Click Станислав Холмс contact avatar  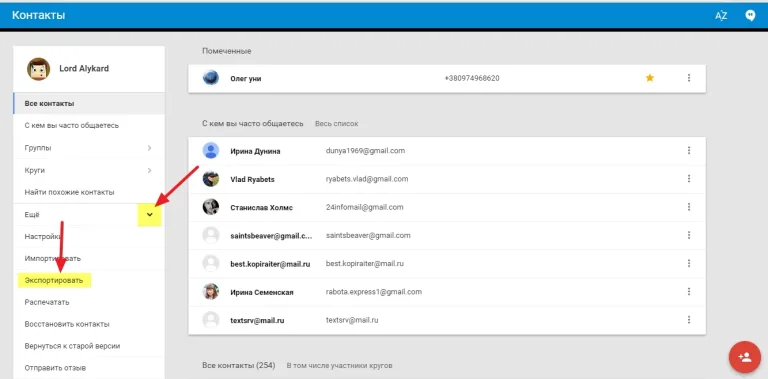pos(211,207)
